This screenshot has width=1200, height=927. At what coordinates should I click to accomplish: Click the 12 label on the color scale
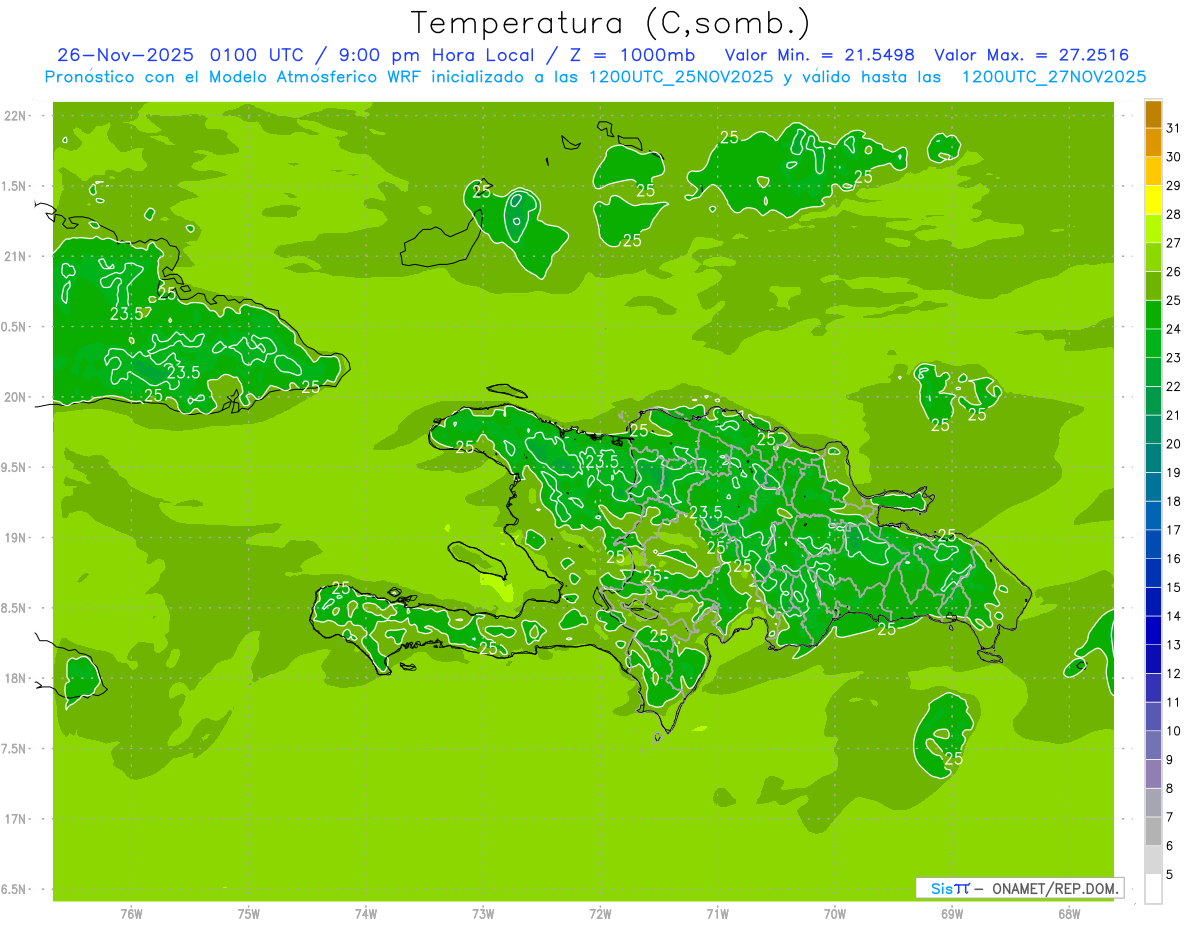pos(1174,673)
